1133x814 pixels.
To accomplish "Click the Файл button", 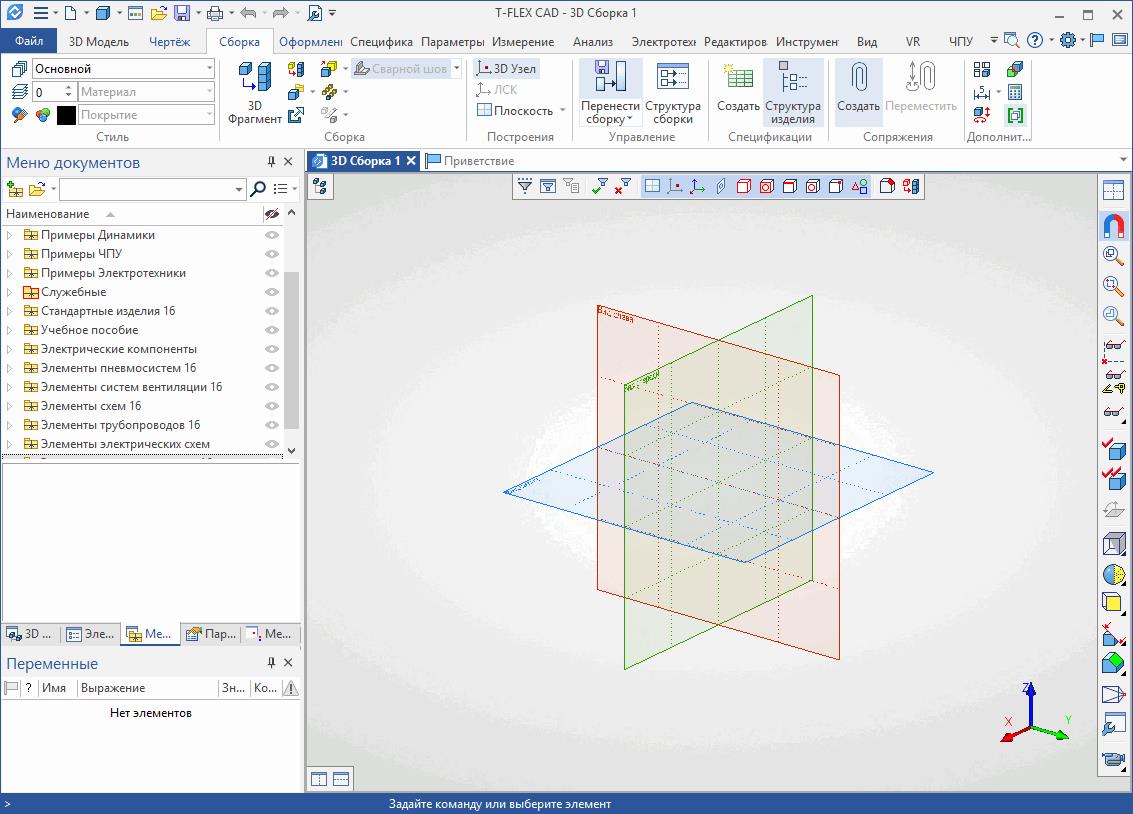I will tap(29, 42).
